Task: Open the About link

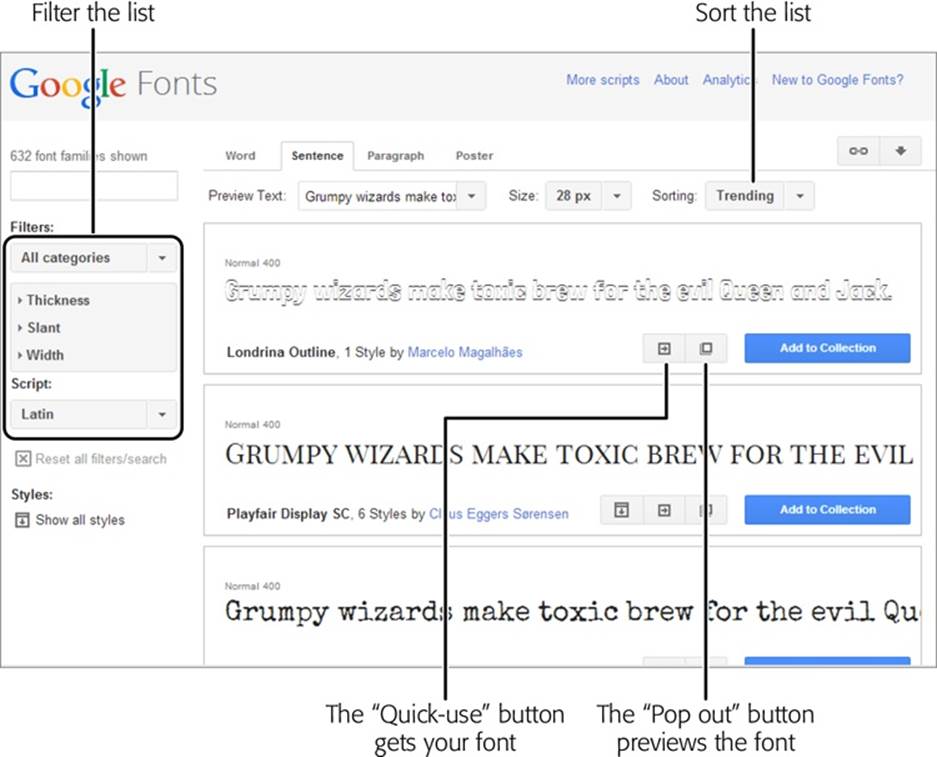Action: [671, 80]
